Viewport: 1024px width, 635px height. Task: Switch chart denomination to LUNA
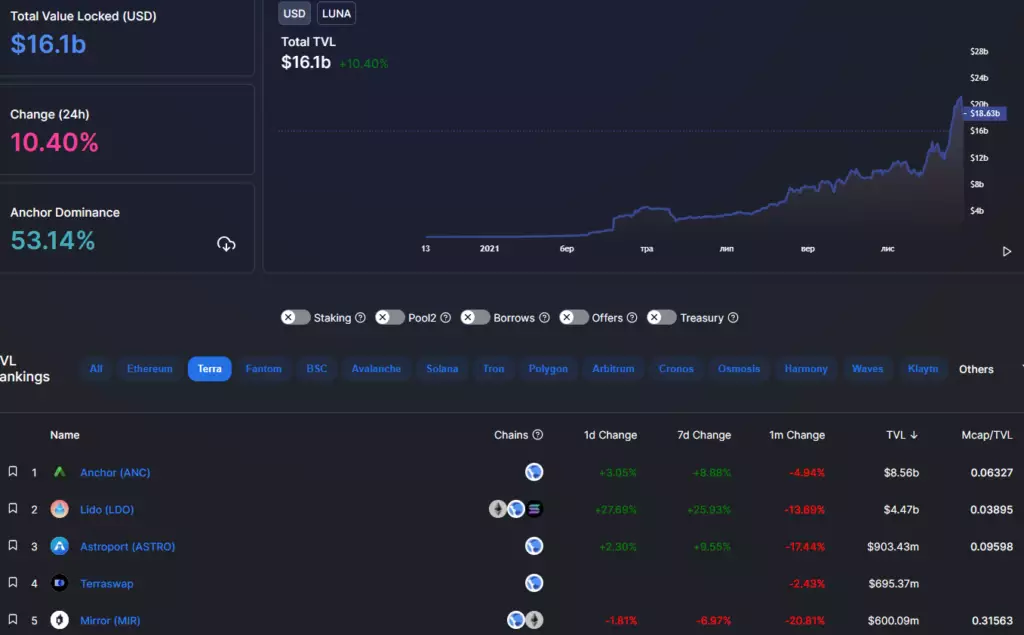[336, 13]
